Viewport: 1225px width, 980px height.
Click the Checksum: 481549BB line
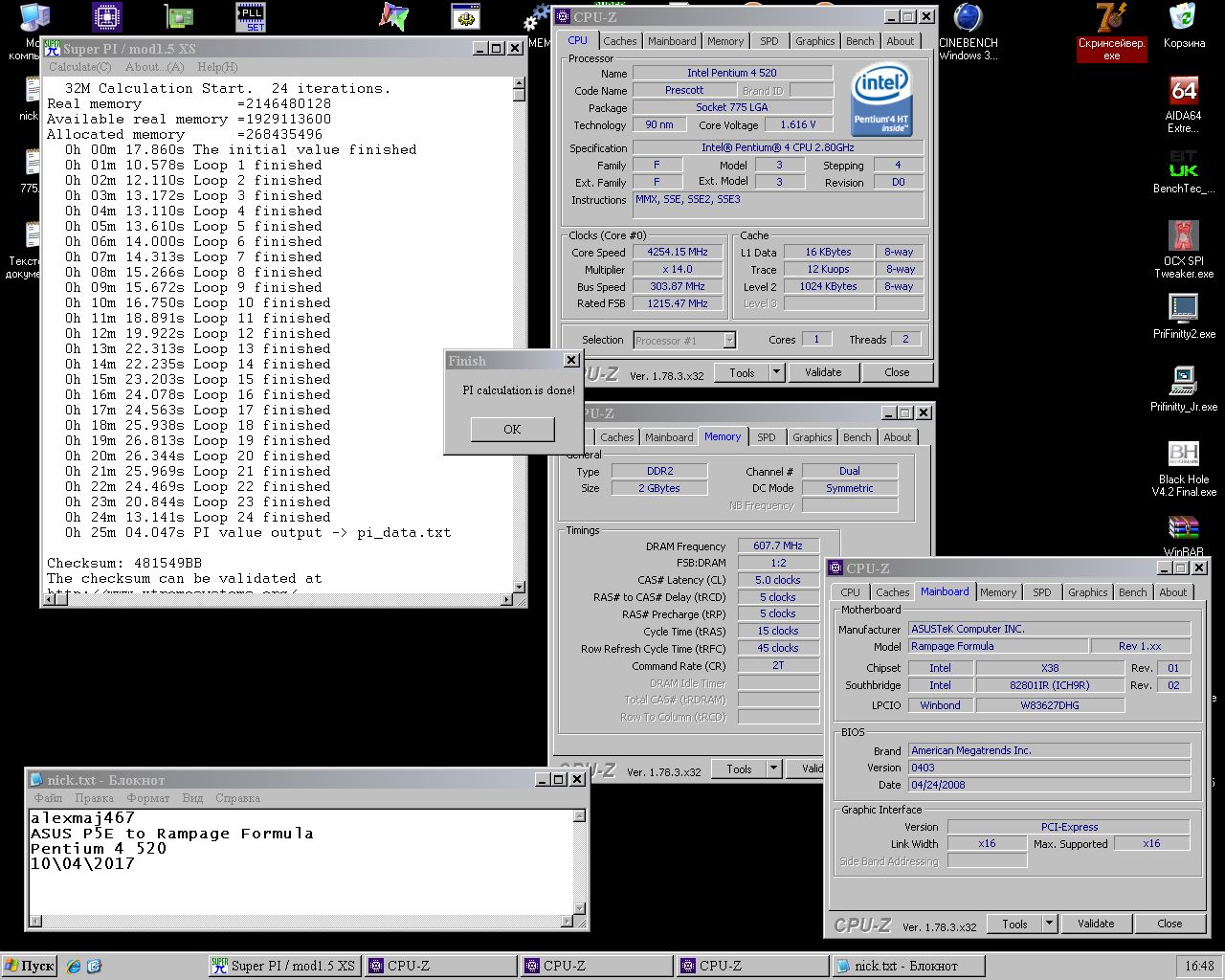[124, 563]
